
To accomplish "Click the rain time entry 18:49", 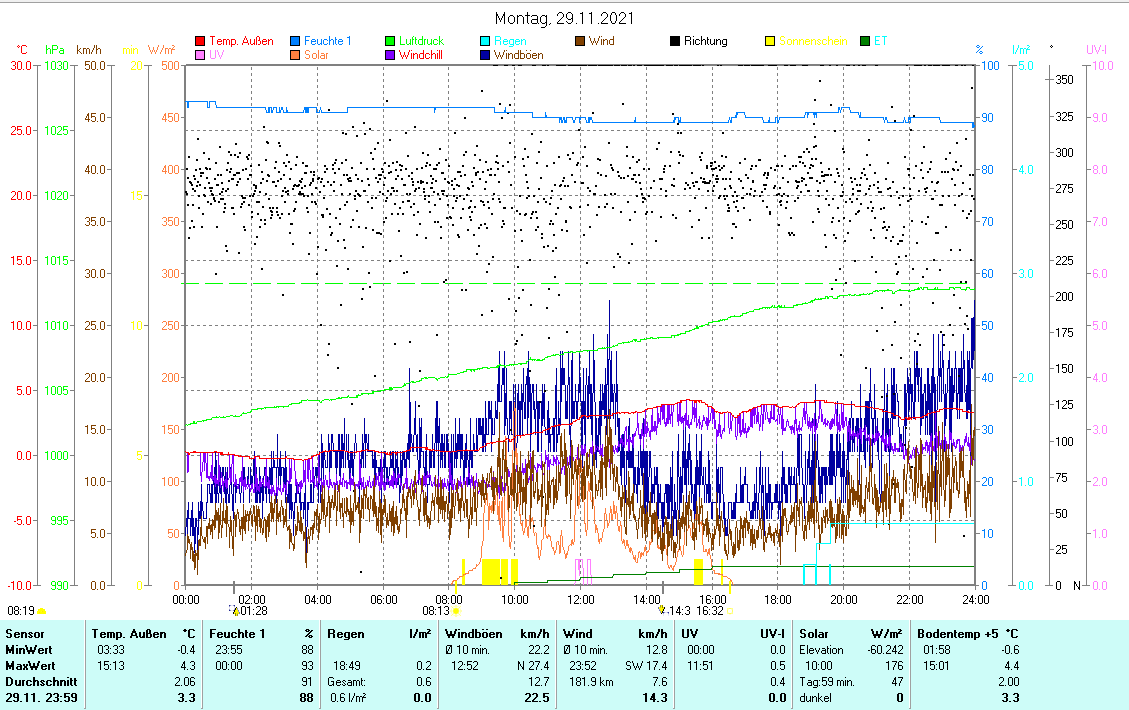I will point(346,665).
